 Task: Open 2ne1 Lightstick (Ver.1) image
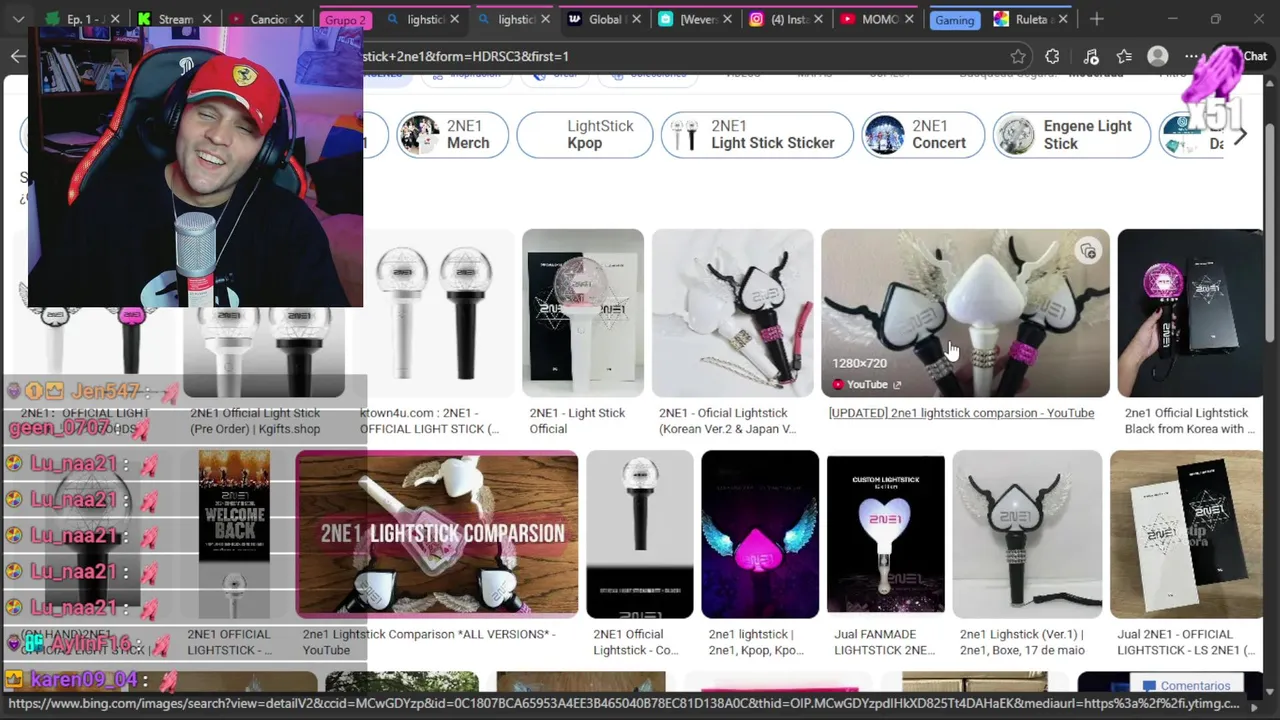pyautogui.click(x=1027, y=534)
